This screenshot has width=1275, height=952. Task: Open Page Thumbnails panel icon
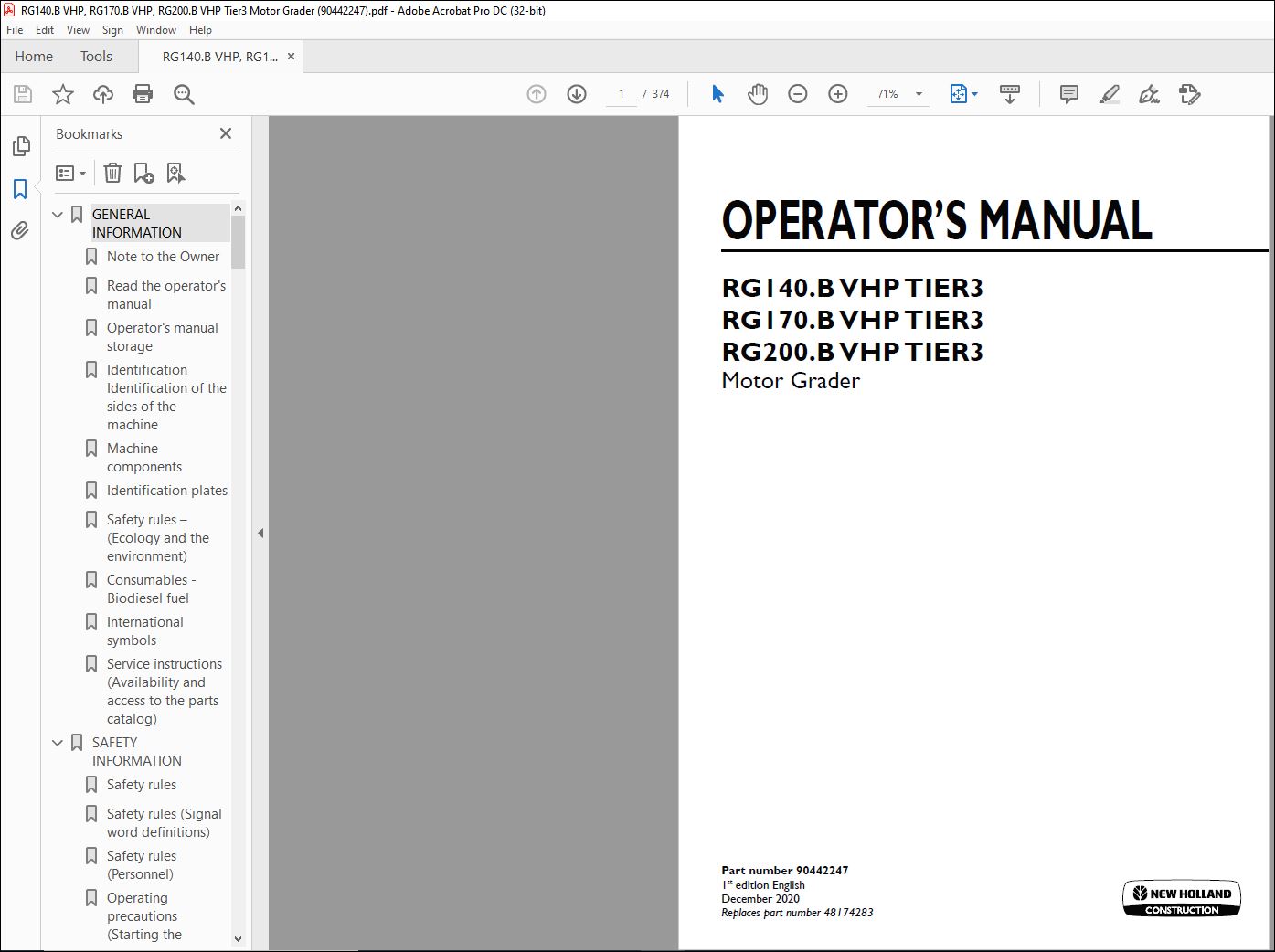click(20, 146)
